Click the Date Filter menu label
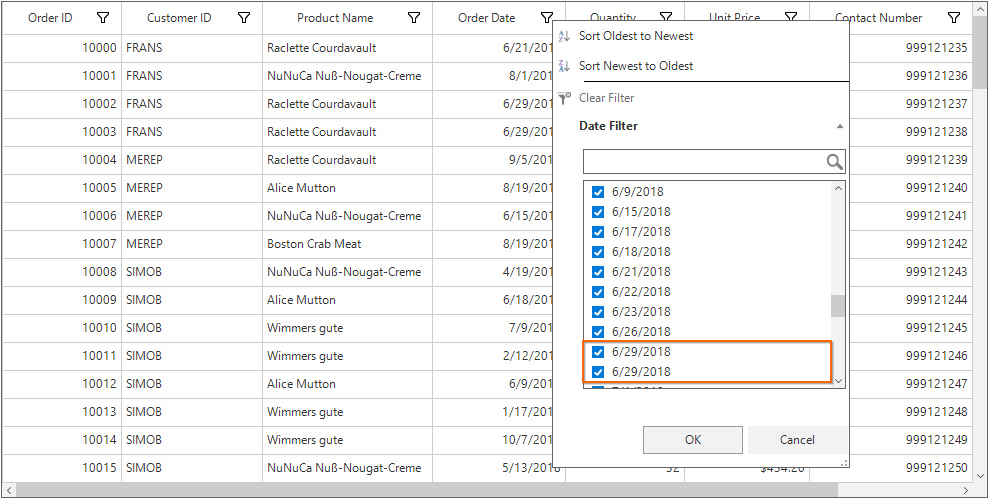Screen dimensions: 989x499 608,126
